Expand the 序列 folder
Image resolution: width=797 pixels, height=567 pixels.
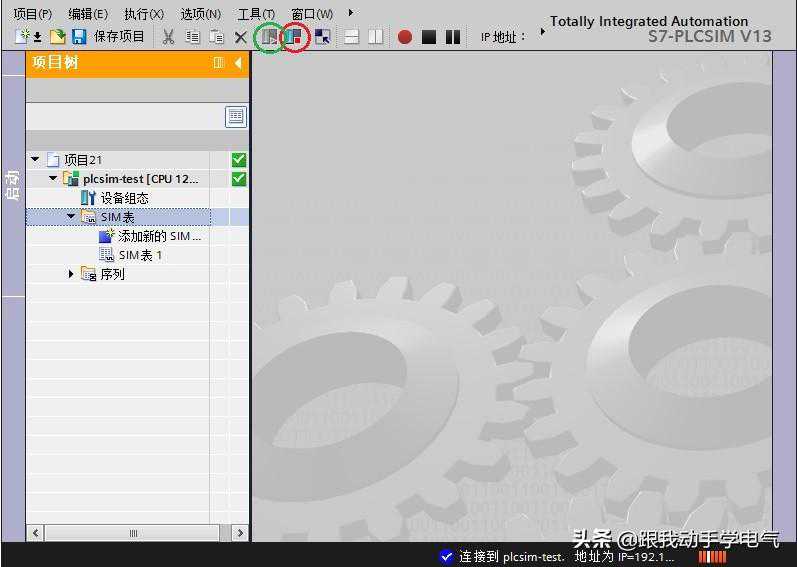[71, 274]
